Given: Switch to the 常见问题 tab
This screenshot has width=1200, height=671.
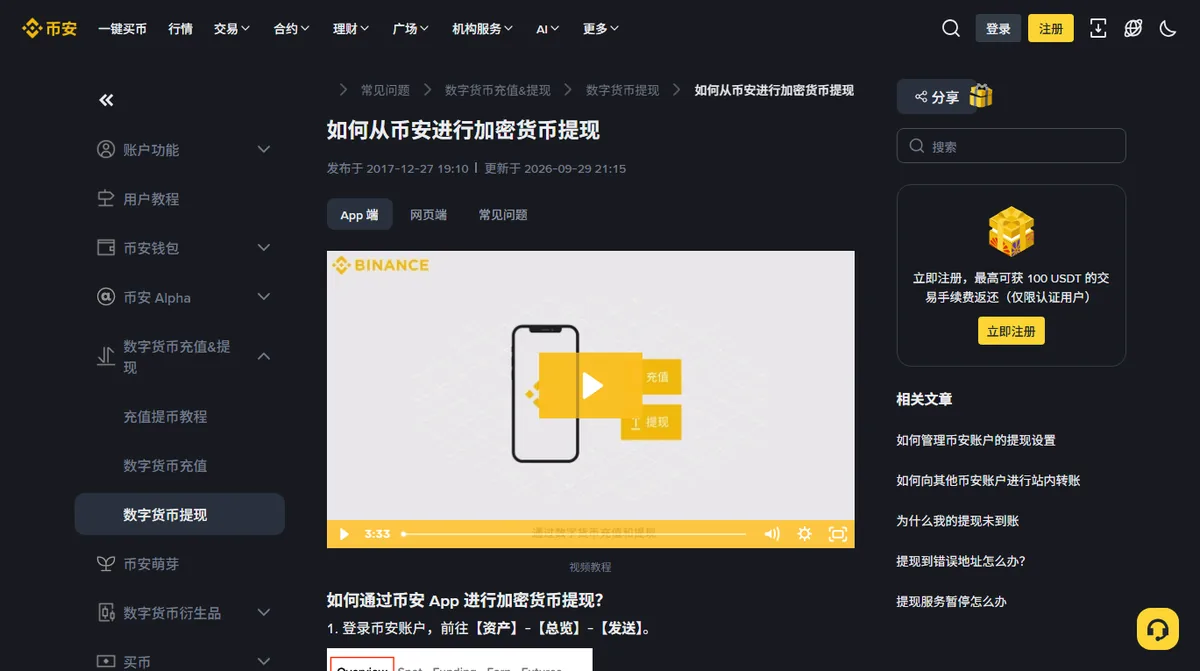Looking at the screenshot, I should pos(503,215).
